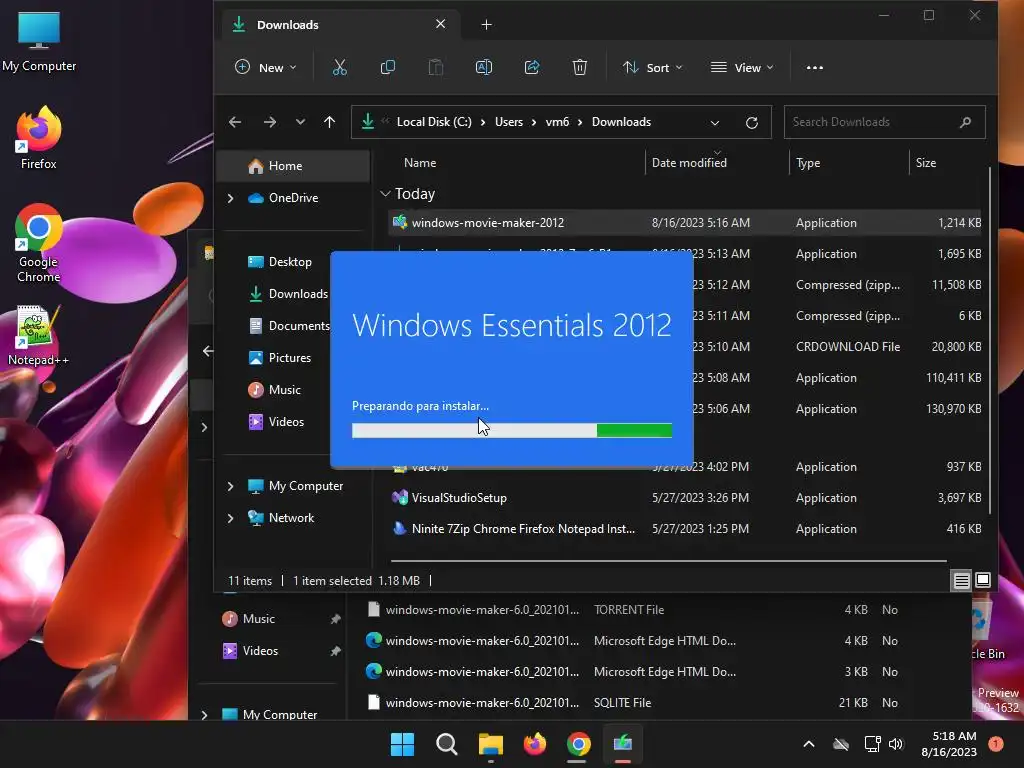Click the Delete trash icon

pyautogui.click(x=580, y=67)
